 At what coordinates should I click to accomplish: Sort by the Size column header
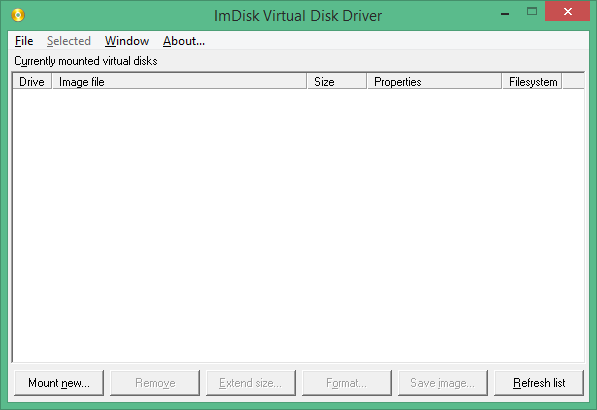(337, 81)
